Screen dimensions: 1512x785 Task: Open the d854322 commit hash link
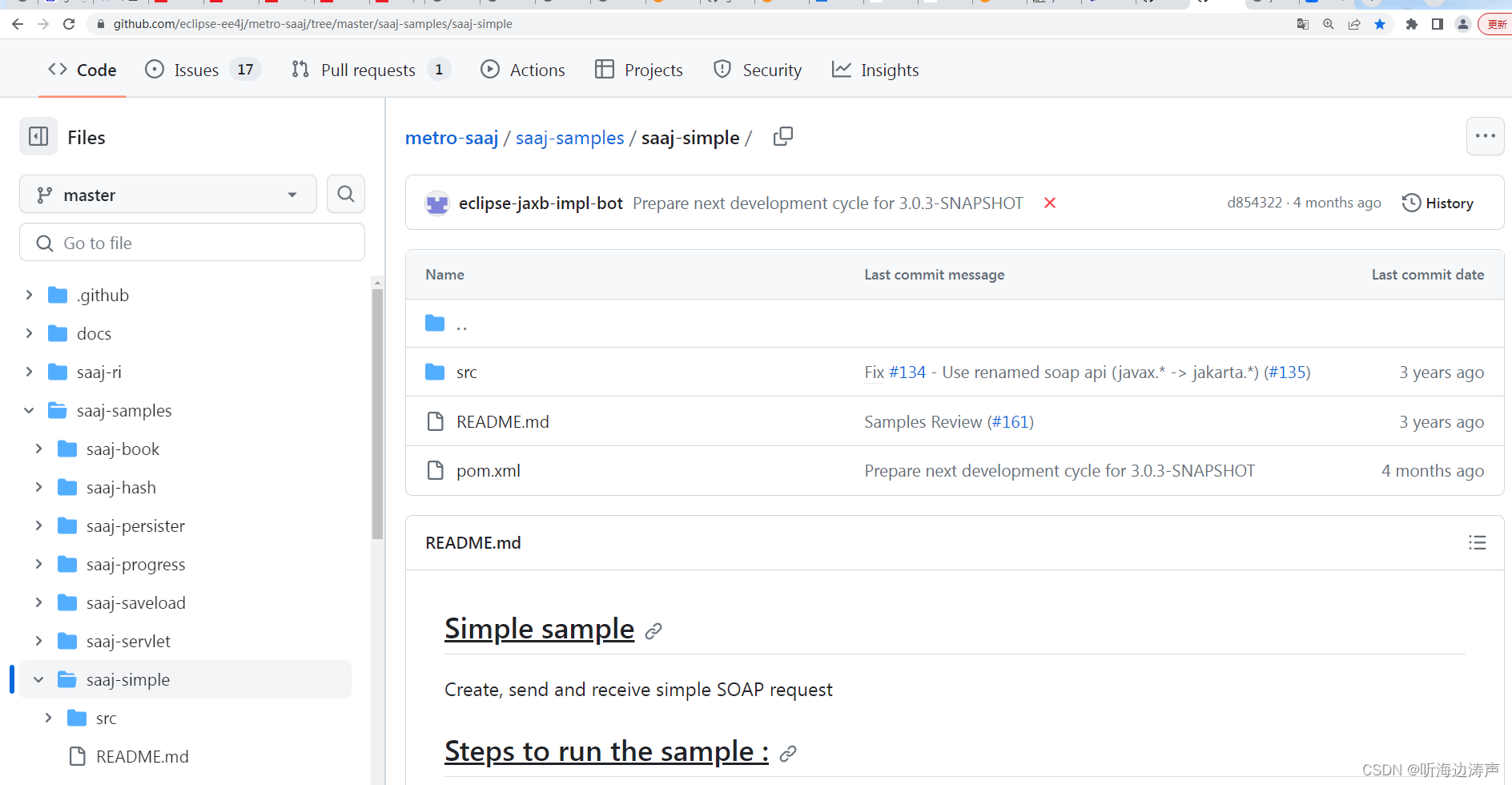coord(1254,203)
